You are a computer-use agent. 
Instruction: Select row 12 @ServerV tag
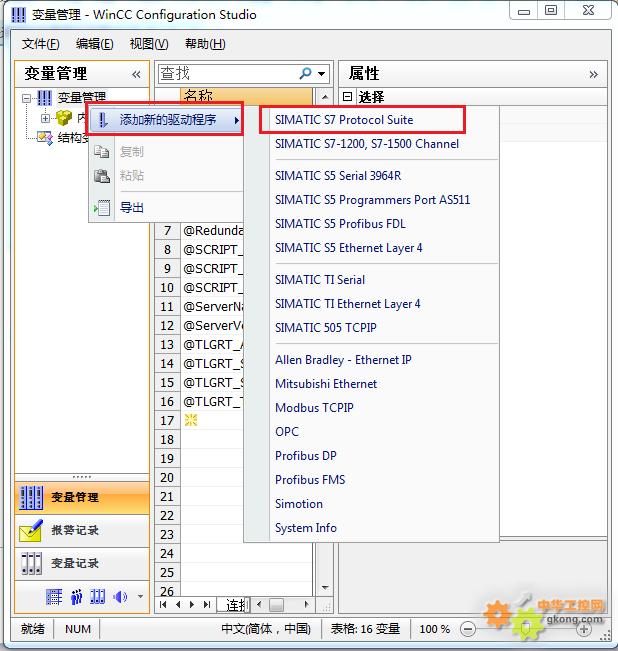[x=212, y=326]
